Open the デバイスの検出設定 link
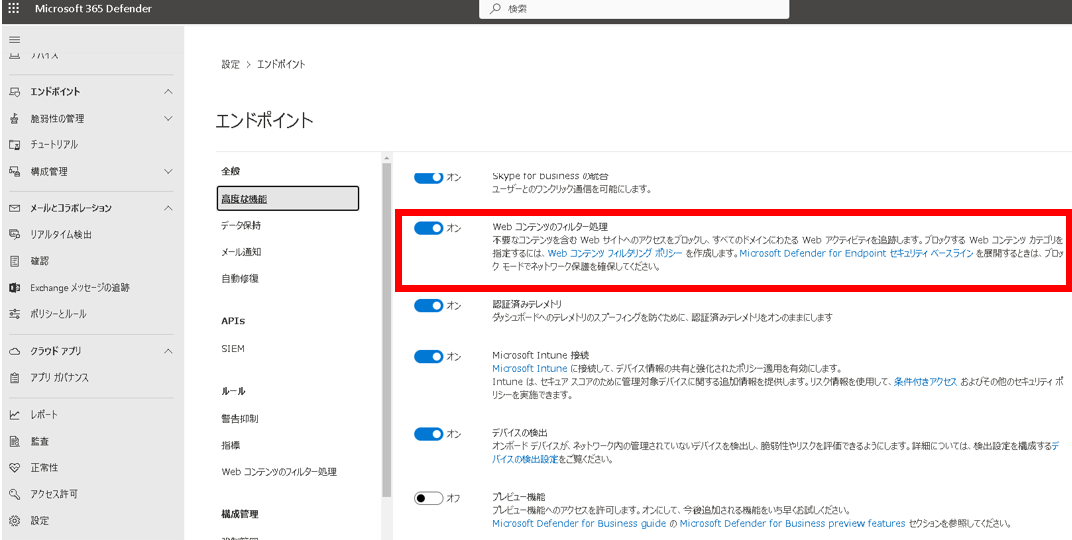The width and height of the screenshot is (1072, 540). (x=776, y=453)
